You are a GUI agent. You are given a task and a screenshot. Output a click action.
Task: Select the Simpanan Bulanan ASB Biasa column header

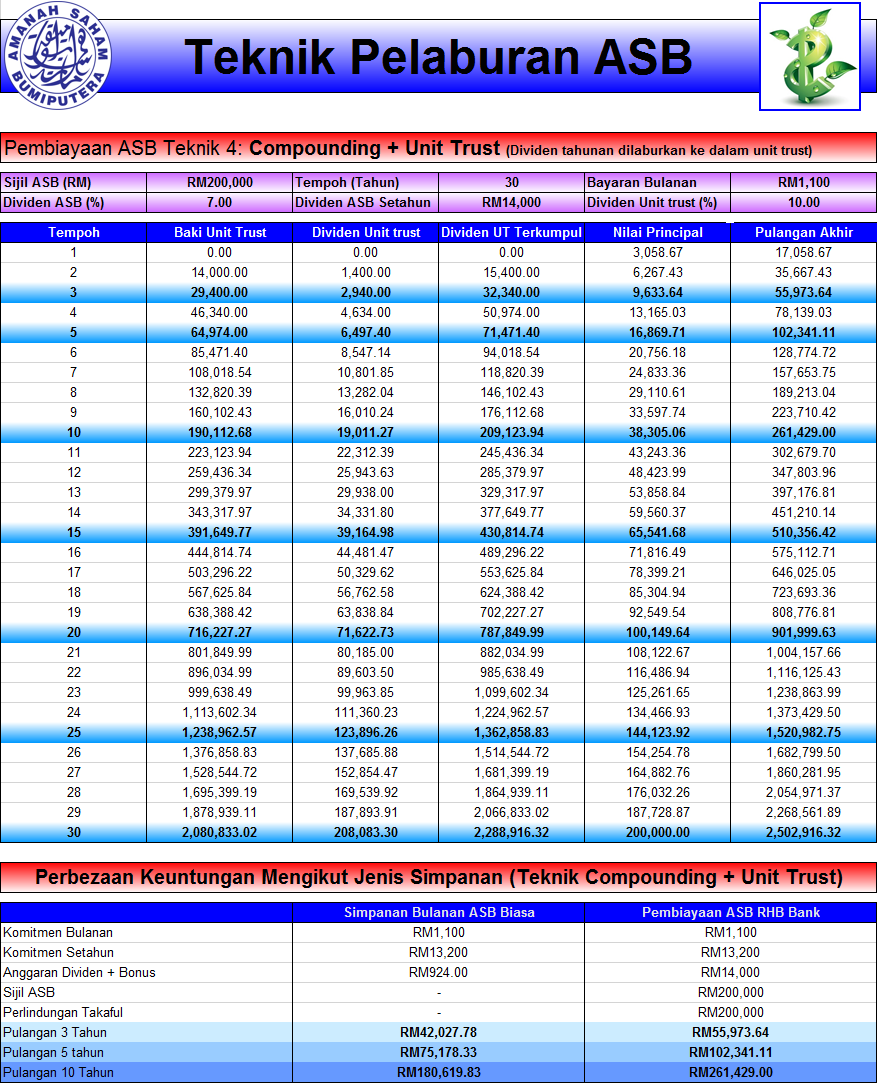pos(438,912)
